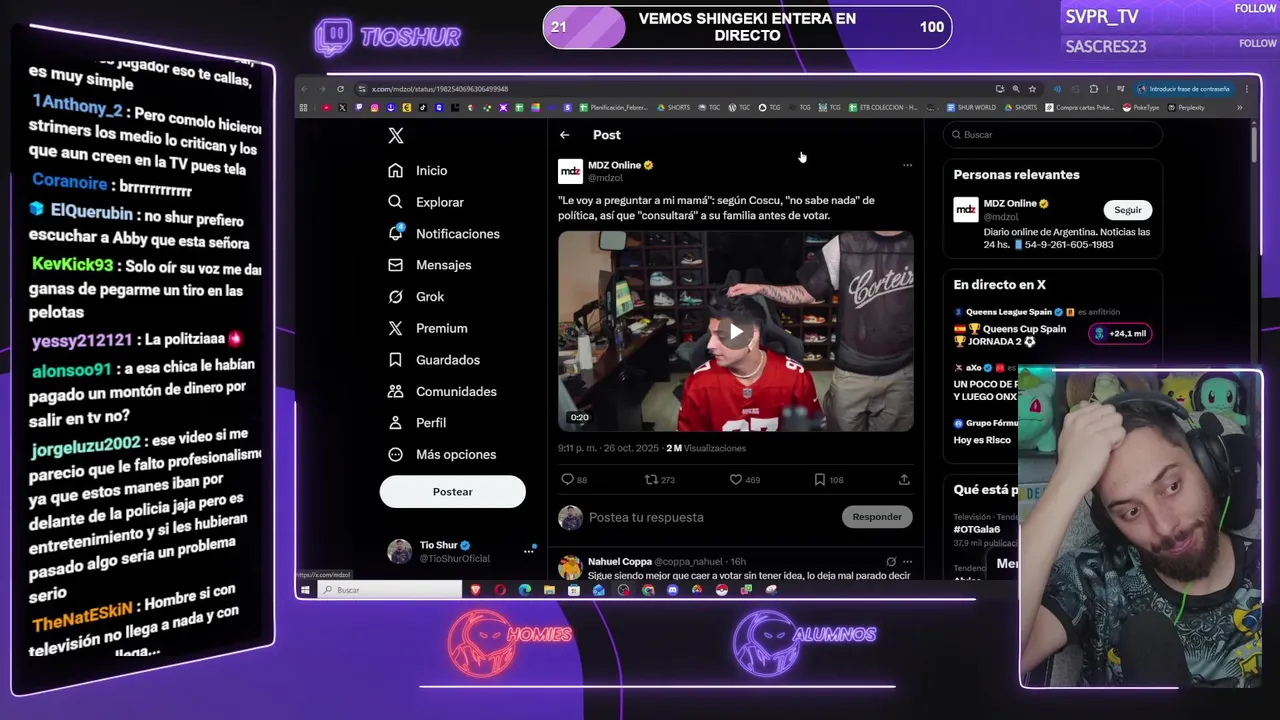Open MDZ Online in Personas relevantes
1280x720 pixels.
tap(1010, 204)
